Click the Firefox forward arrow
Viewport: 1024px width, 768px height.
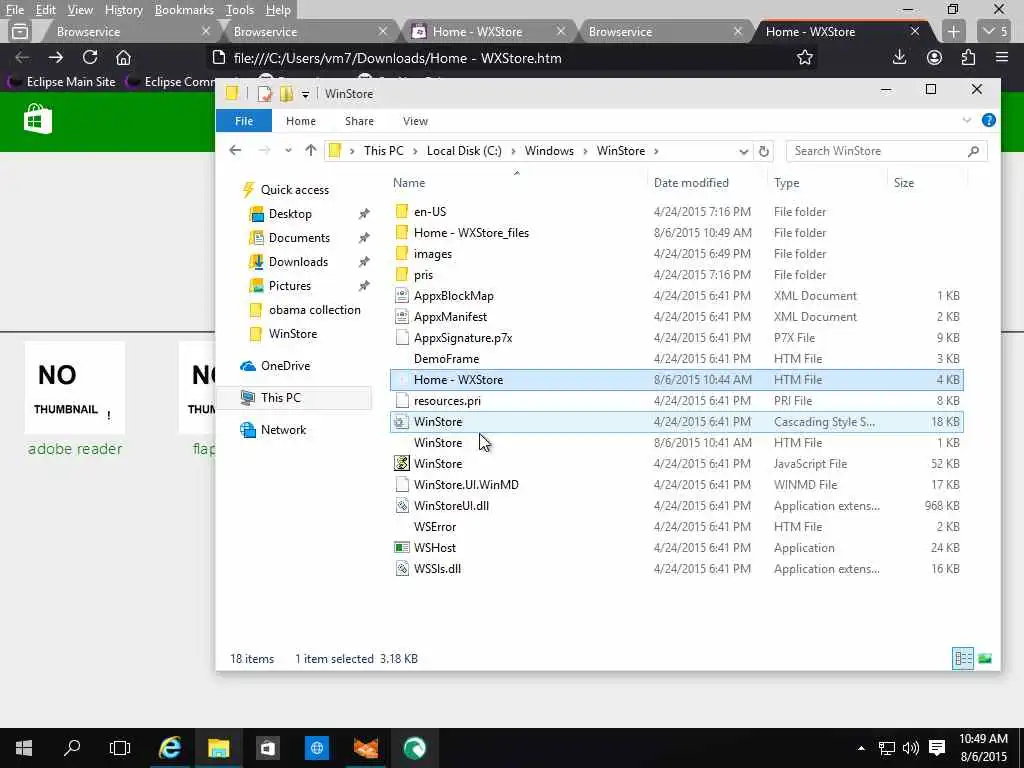coord(56,57)
